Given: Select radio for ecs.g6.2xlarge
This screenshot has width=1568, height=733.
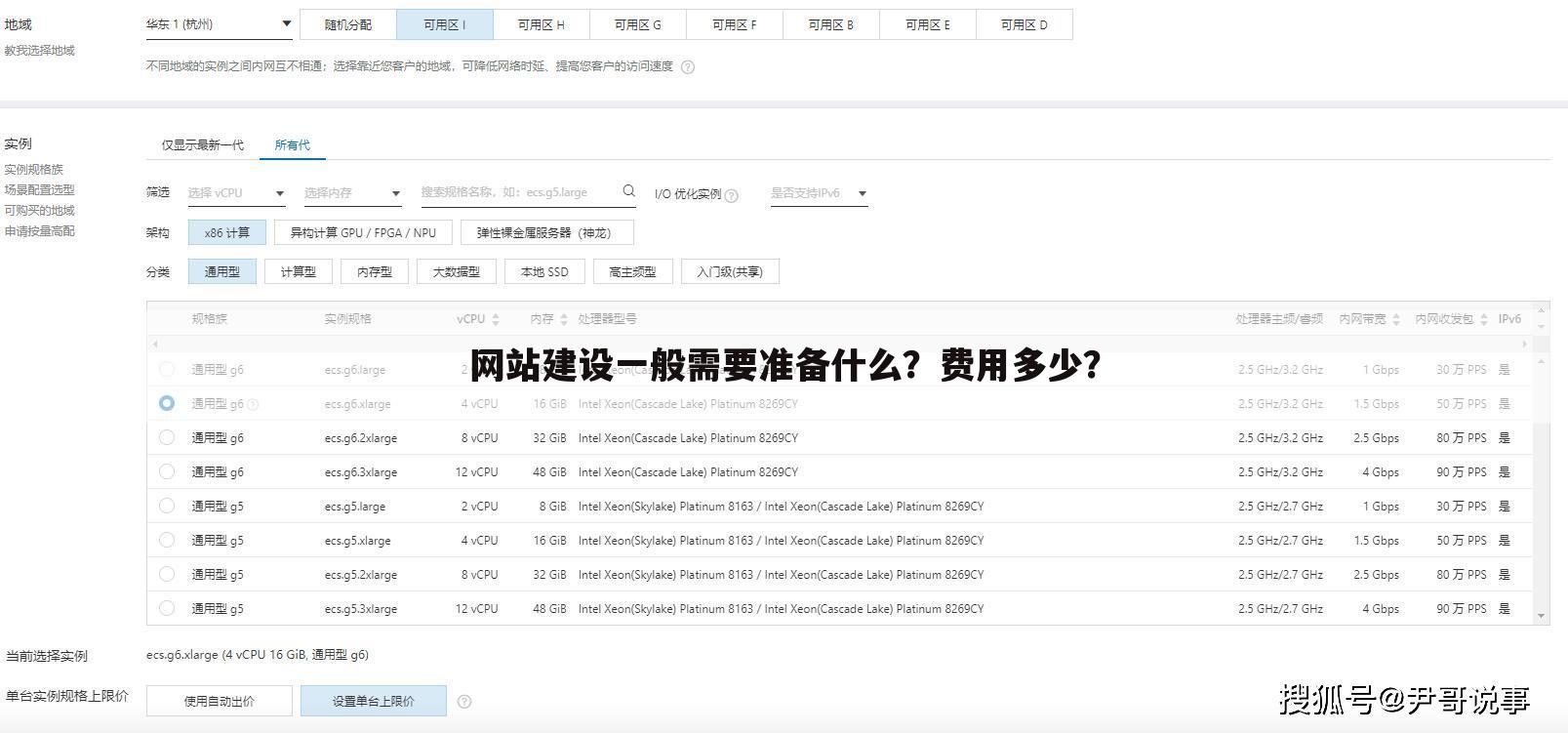Looking at the screenshot, I should click(x=167, y=437).
